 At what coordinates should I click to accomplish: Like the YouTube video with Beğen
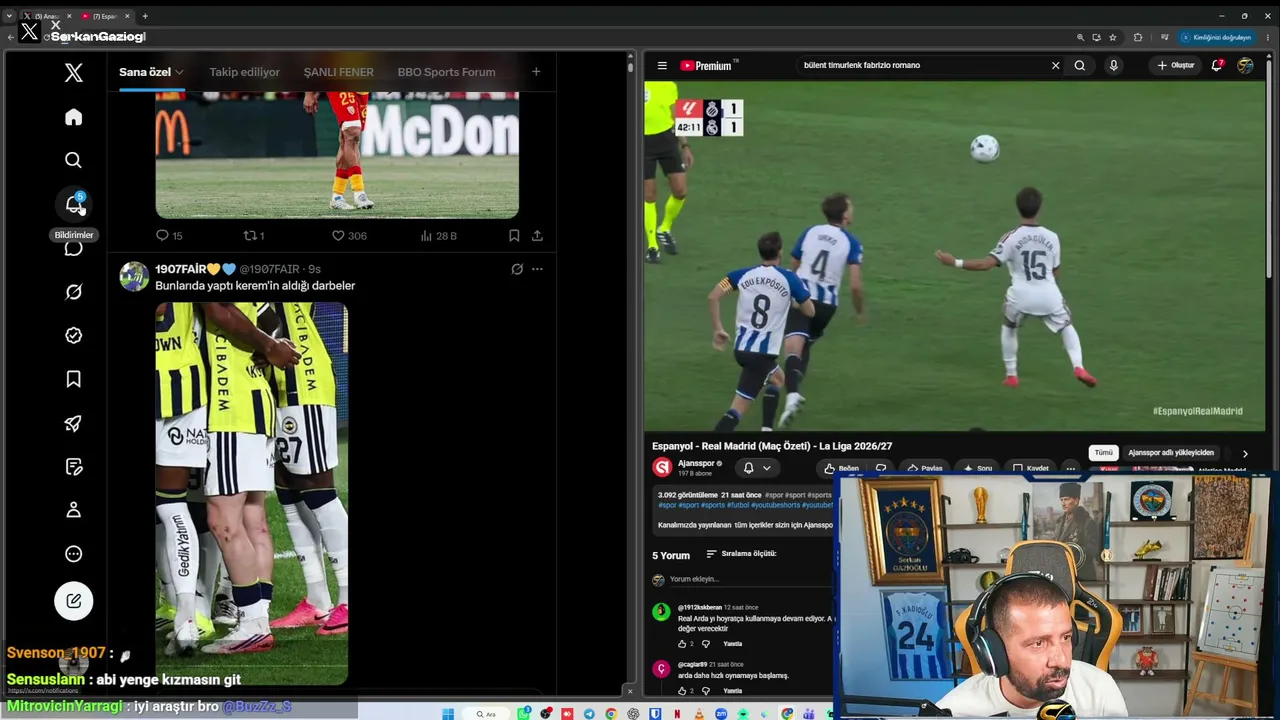point(842,468)
